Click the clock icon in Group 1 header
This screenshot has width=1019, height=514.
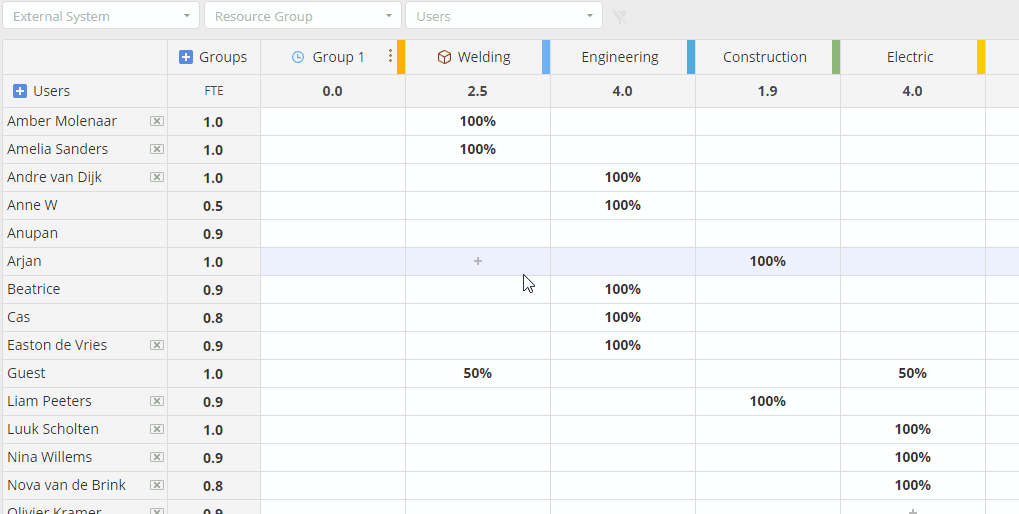pyautogui.click(x=298, y=57)
